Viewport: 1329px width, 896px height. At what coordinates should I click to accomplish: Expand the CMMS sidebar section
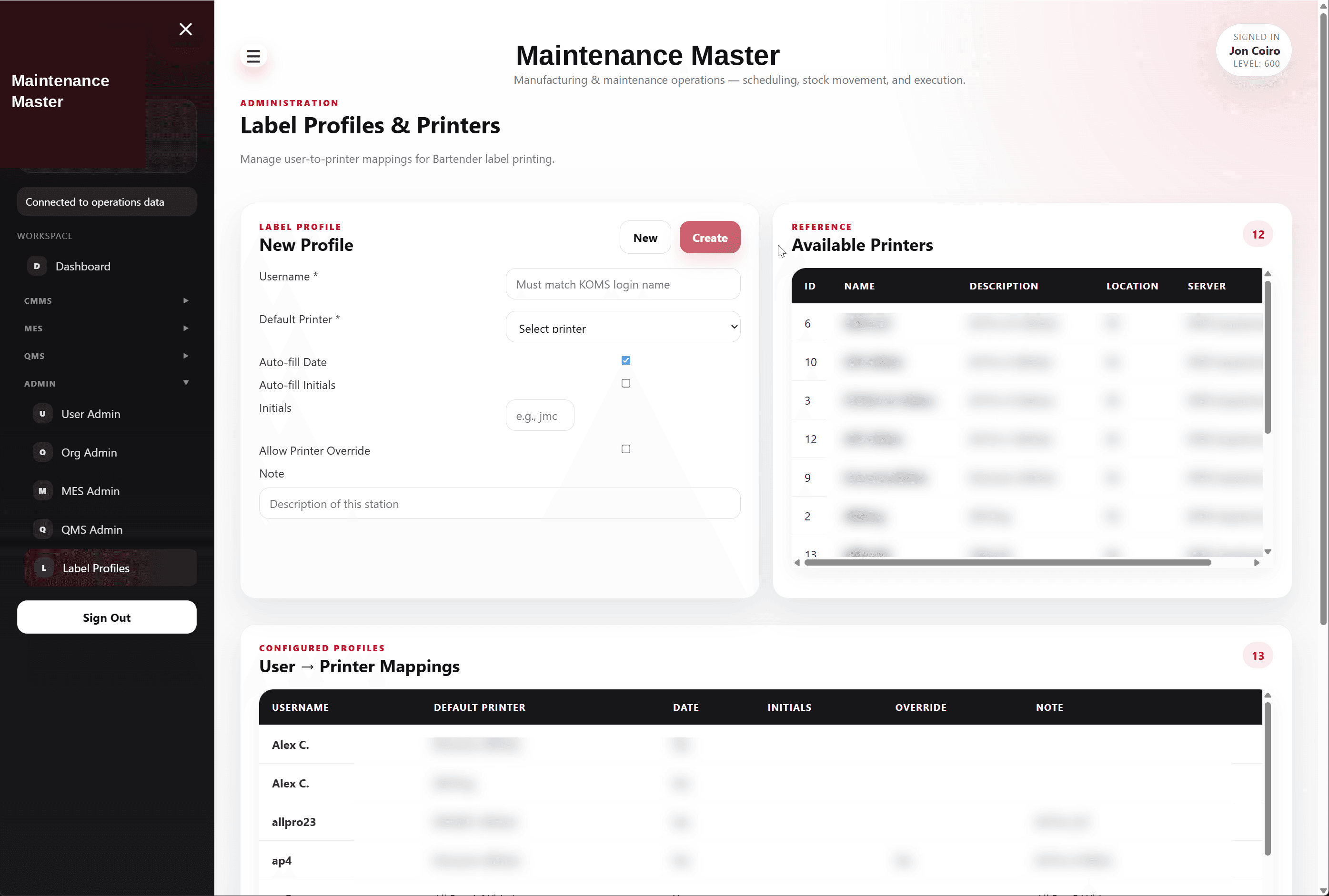tap(107, 300)
